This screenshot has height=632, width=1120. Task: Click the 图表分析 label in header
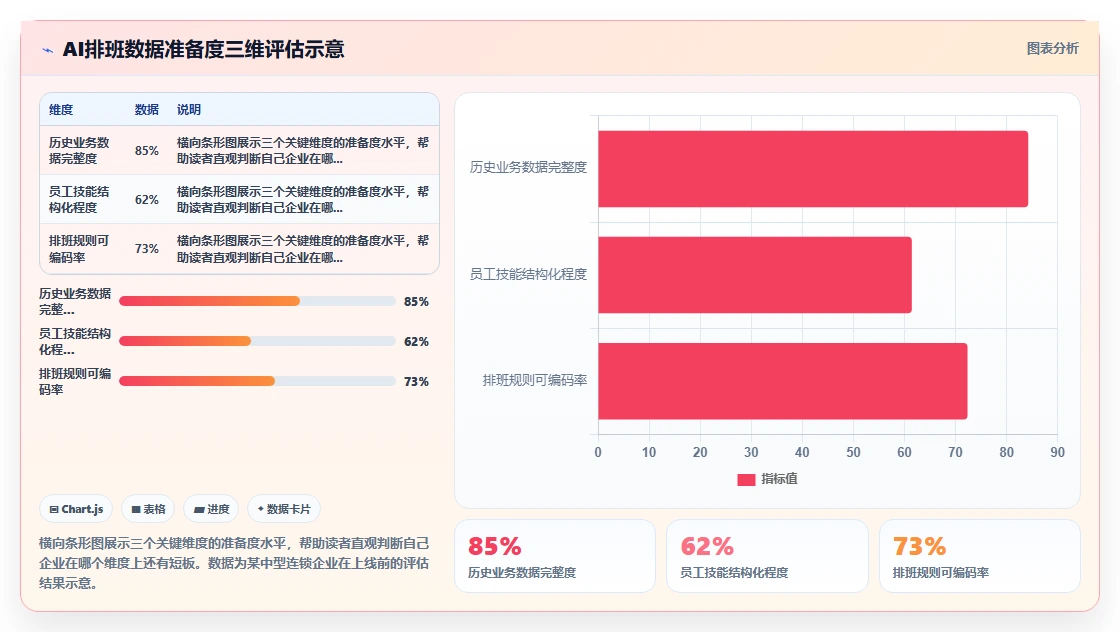(1052, 49)
